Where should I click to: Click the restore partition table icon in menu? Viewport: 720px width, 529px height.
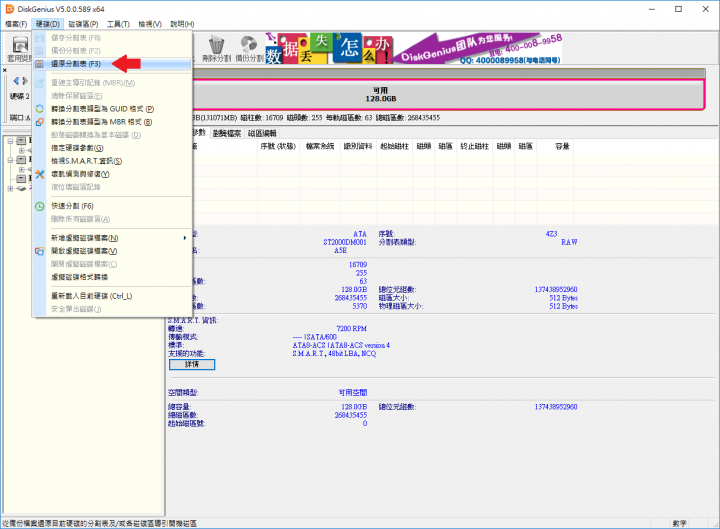(39, 64)
